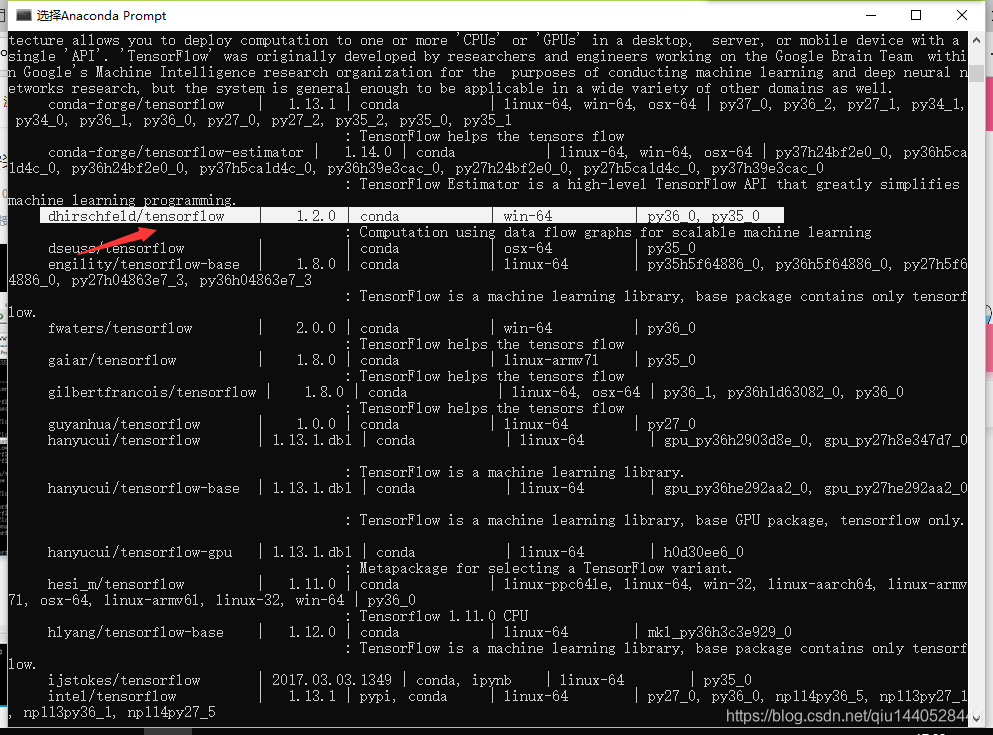Click the scrollbar up arrow

(x=976, y=41)
